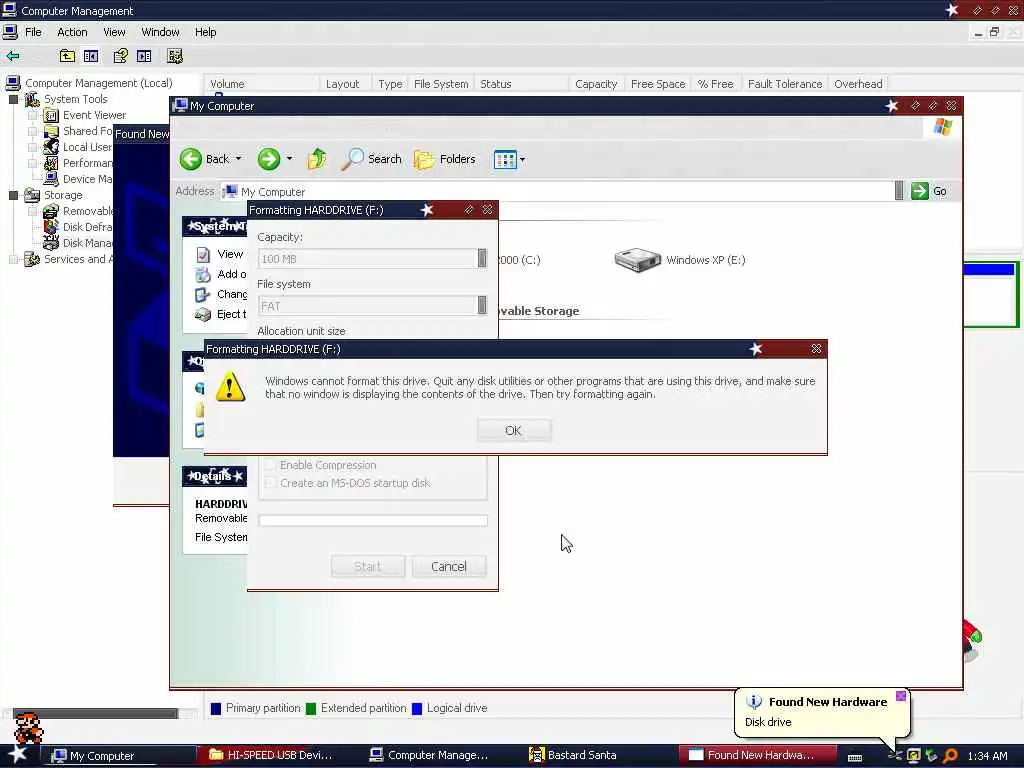Click the Capacity column header
Screen dimensions: 1024x768
point(596,84)
